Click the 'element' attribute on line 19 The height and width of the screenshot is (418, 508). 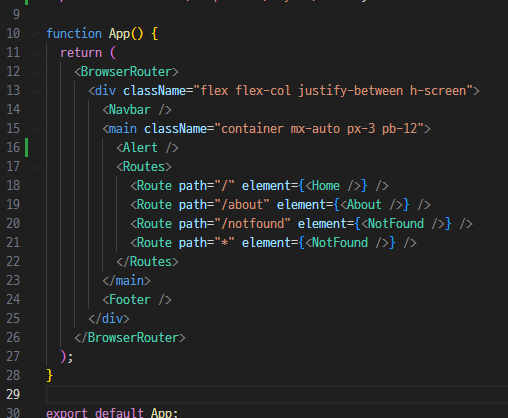[301, 205]
